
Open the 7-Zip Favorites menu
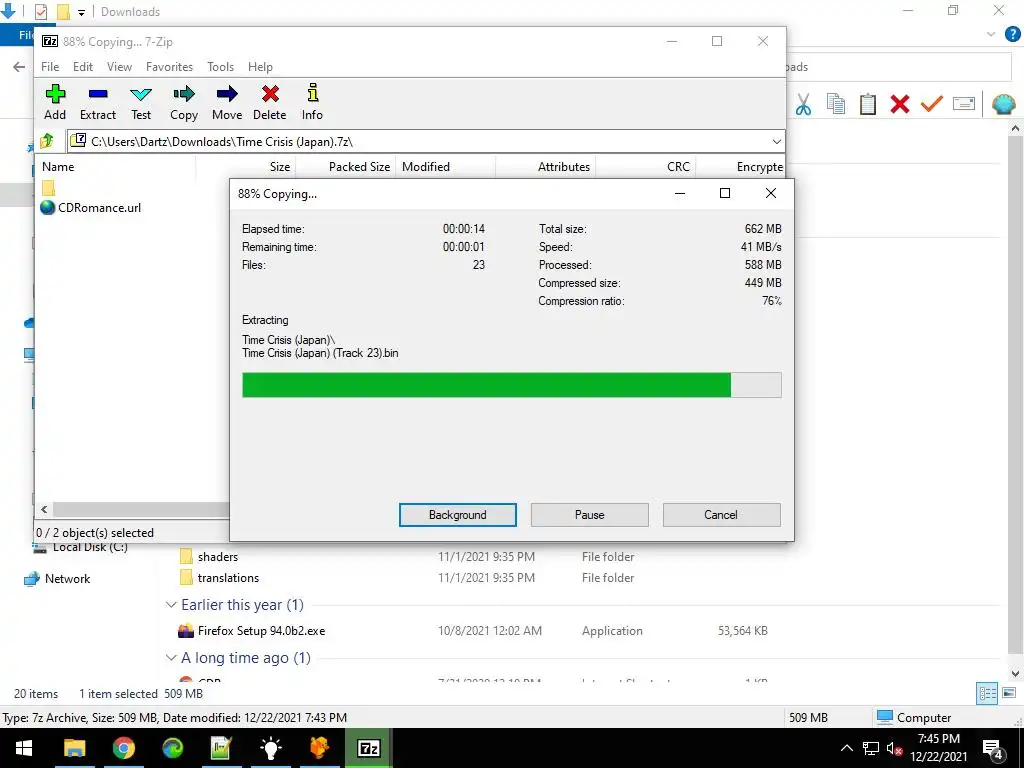[169, 67]
